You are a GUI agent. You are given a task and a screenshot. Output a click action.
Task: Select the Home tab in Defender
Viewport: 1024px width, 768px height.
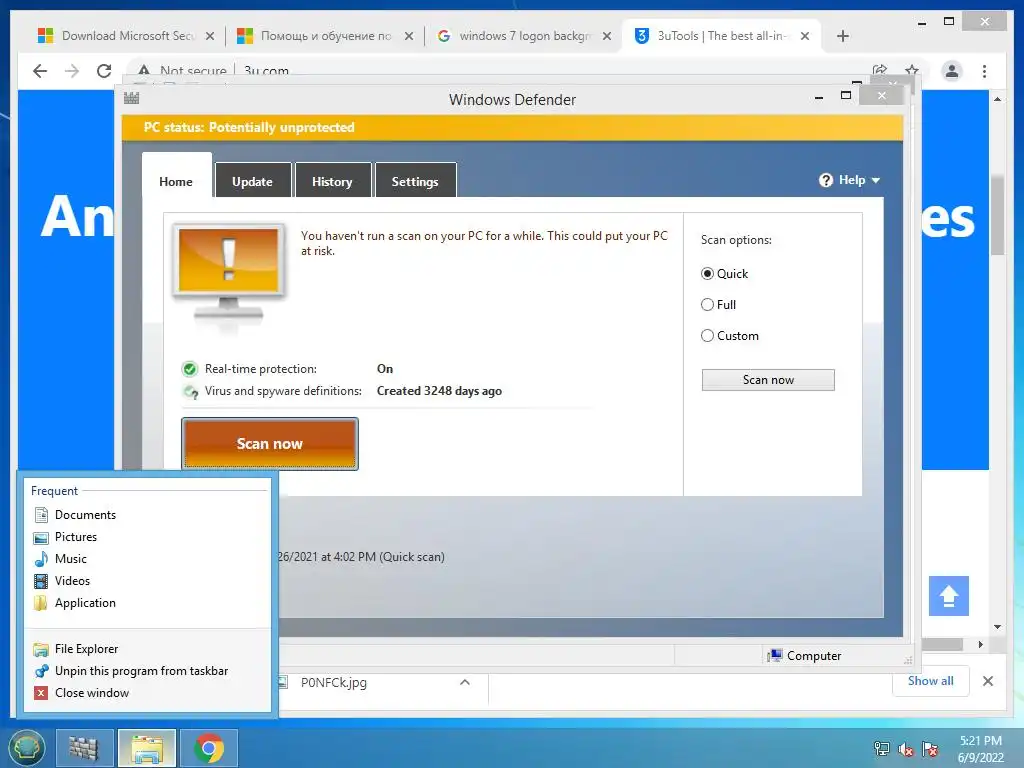[x=176, y=182]
